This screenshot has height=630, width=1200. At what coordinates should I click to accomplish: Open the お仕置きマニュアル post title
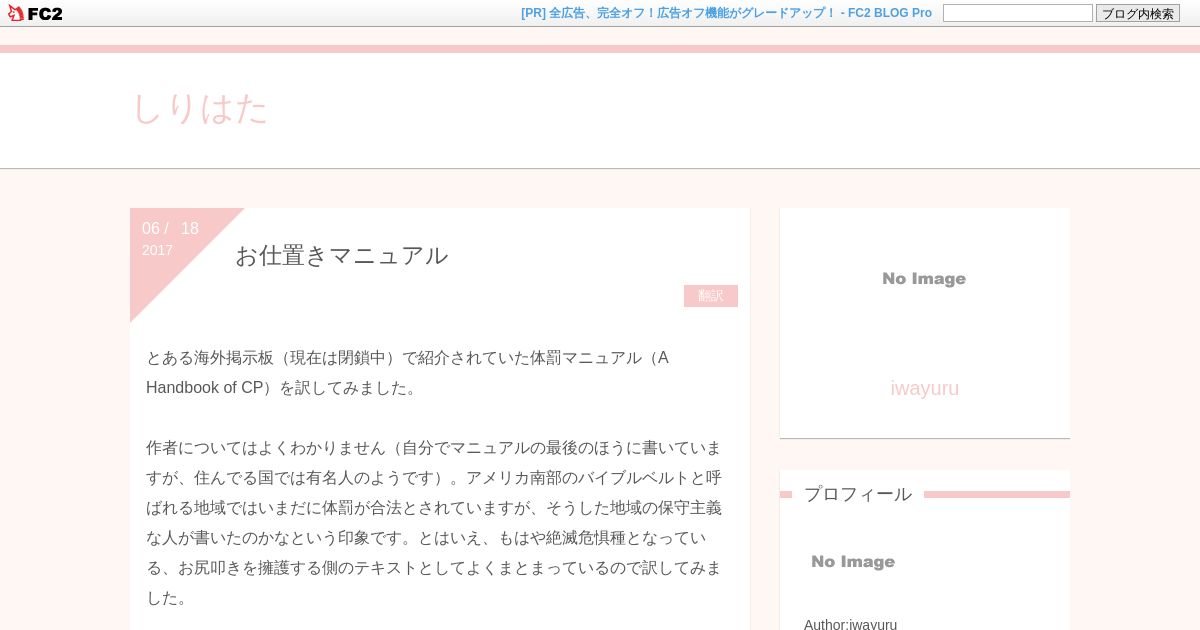[341, 256]
